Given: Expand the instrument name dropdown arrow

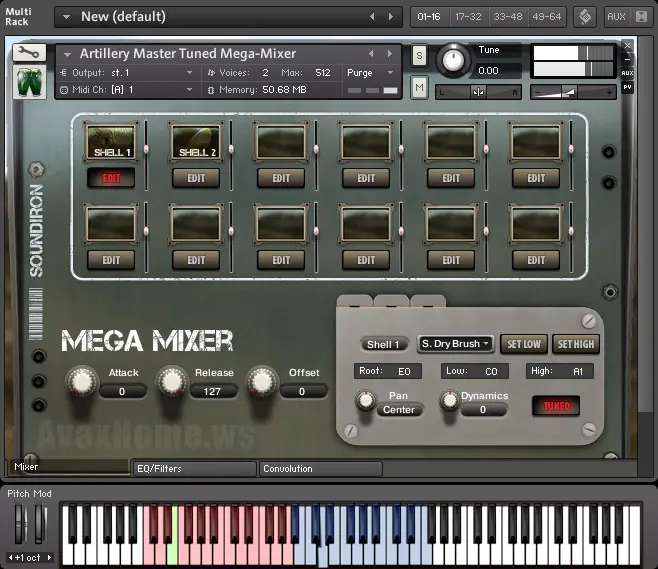Looking at the screenshot, I should (x=67, y=55).
